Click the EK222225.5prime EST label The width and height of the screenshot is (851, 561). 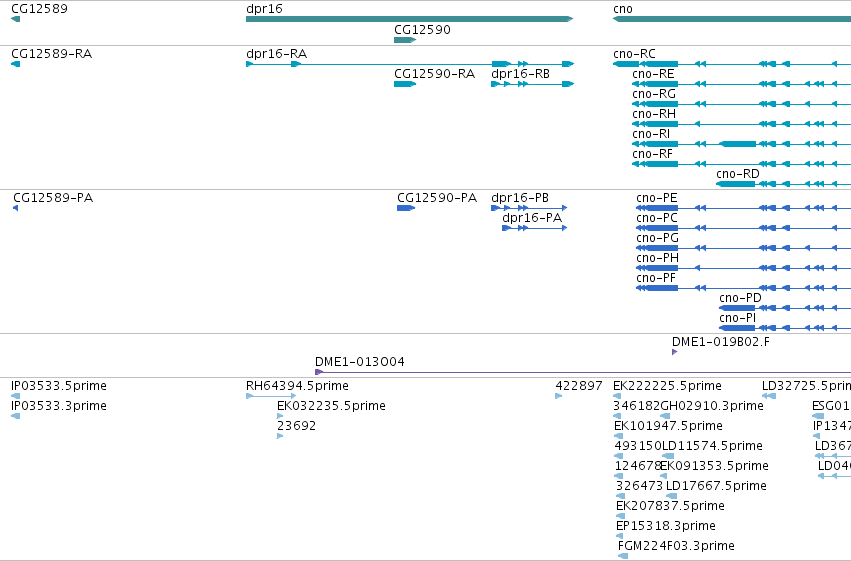click(667, 386)
